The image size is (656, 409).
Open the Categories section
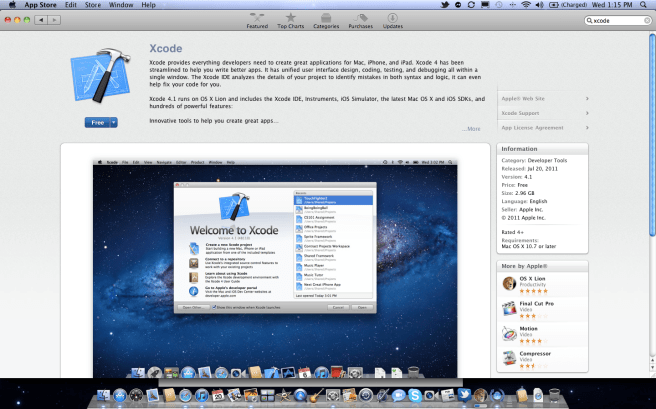(326, 20)
